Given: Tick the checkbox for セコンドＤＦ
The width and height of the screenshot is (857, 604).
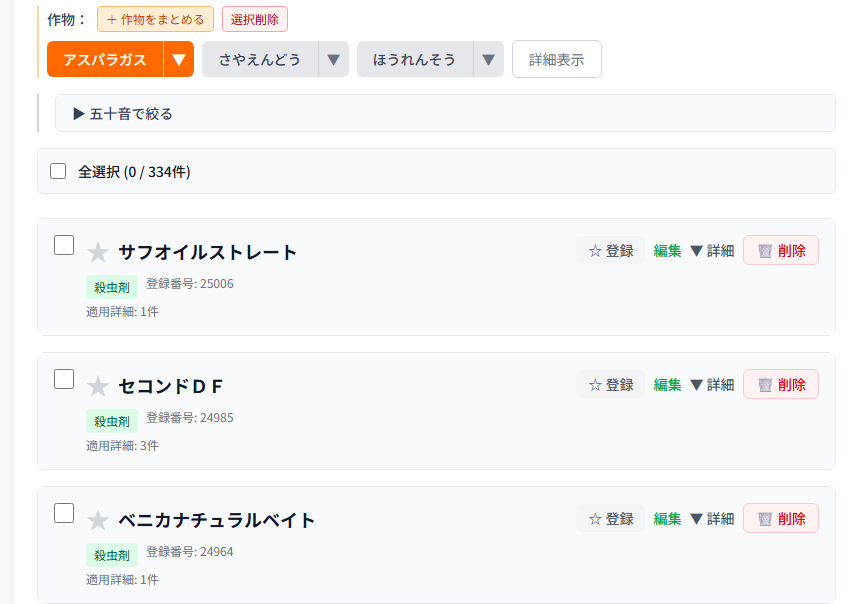Looking at the screenshot, I should point(64,379).
